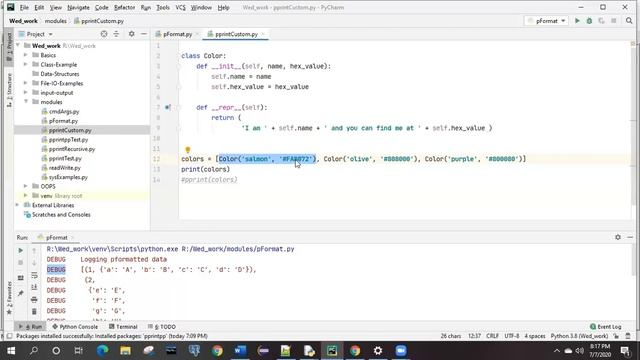640x360 pixels.
Task: Expand the Basics folder
Action: (26, 55)
